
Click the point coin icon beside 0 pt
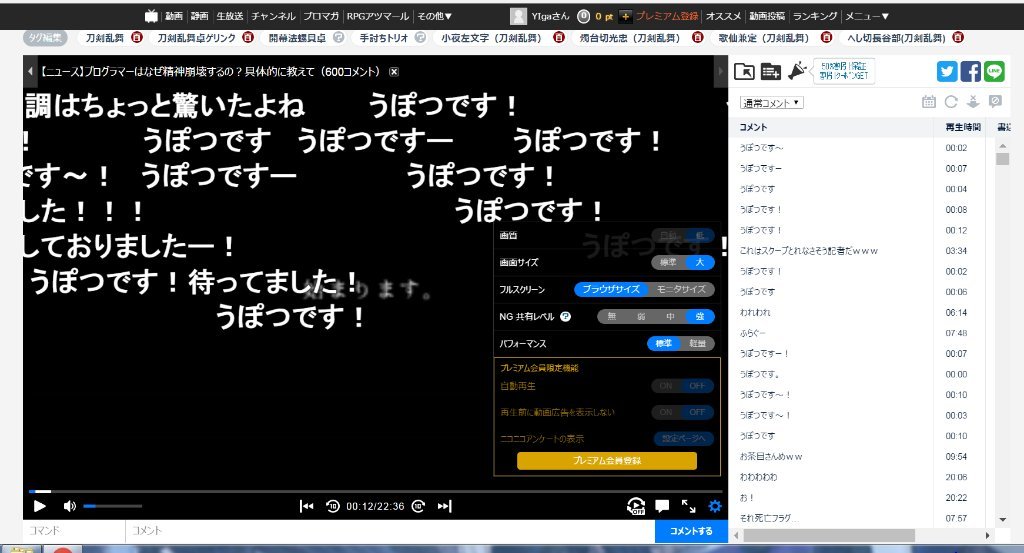pyautogui.click(x=584, y=16)
